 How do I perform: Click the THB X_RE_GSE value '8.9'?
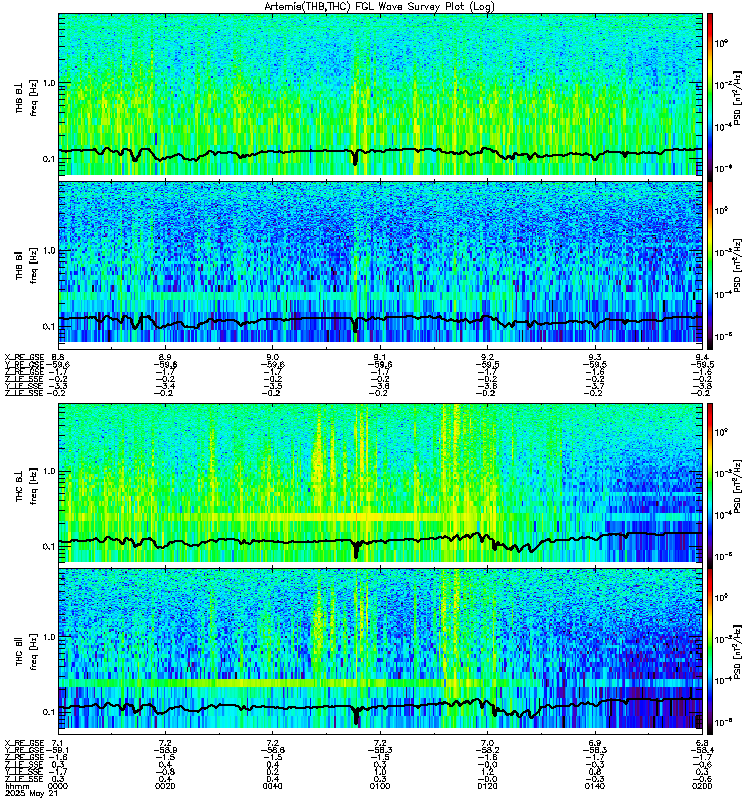pyautogui.click(x=165, y=357)
